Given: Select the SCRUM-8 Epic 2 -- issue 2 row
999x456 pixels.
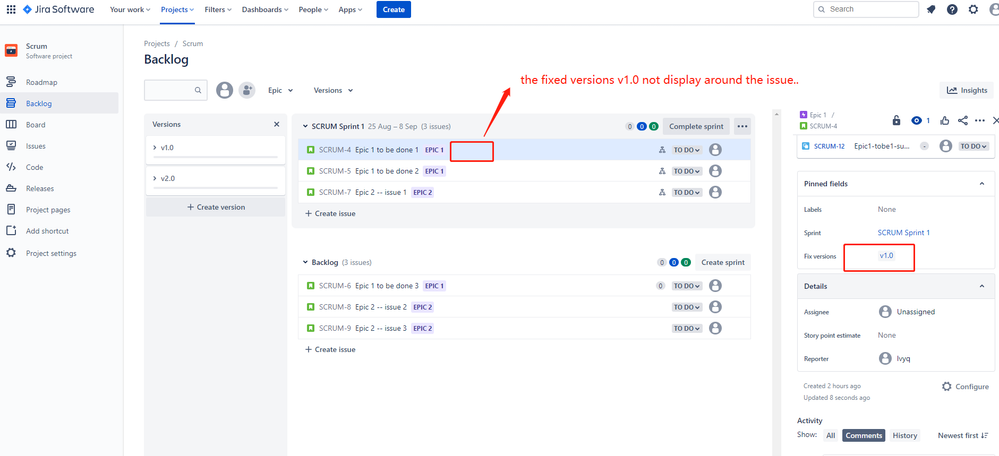Looking at the screenshot, I should pos(524,307).
